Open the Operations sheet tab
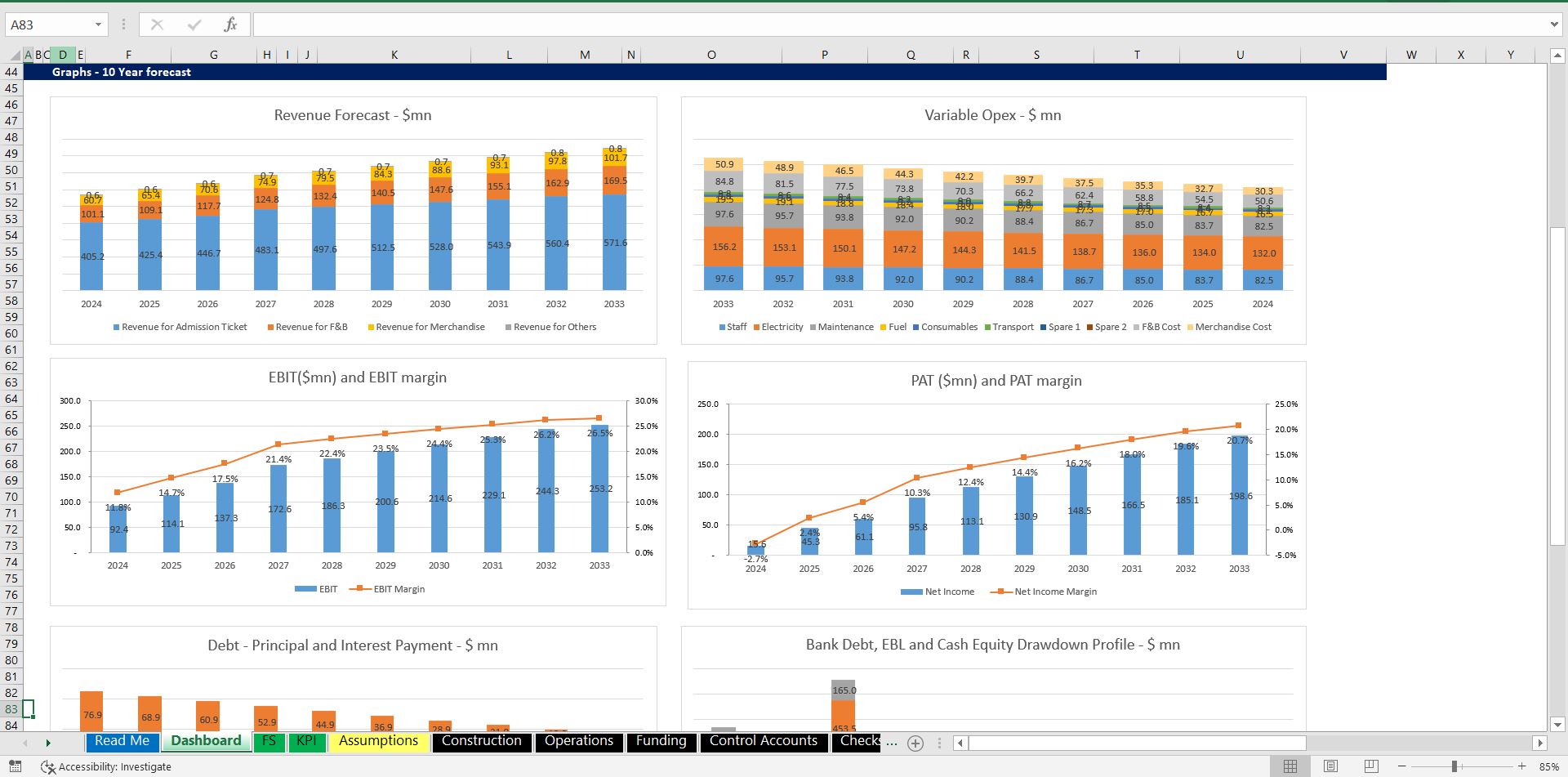1568x777 pixels. 579,741
